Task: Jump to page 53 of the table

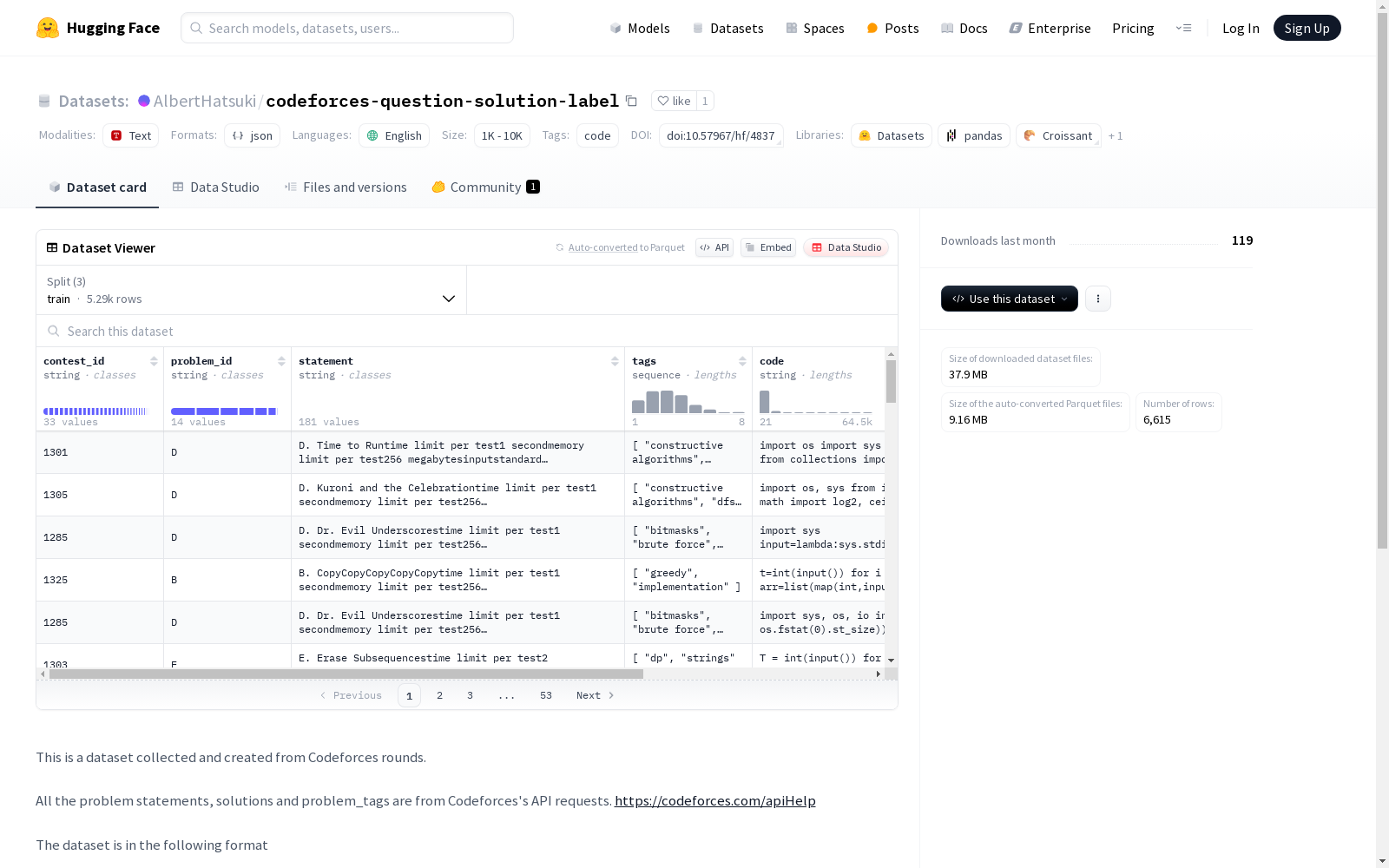Action: pos(545,695)
